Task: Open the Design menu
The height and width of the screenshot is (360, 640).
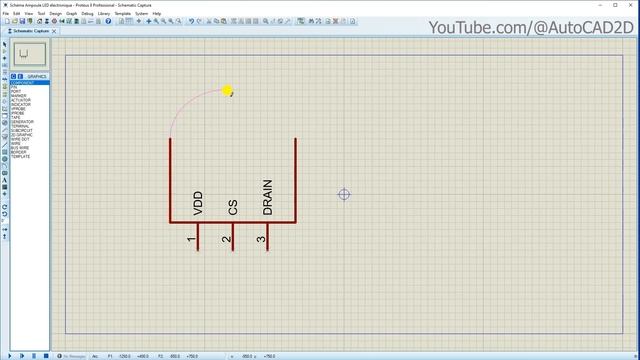Action: coord(56,13)
